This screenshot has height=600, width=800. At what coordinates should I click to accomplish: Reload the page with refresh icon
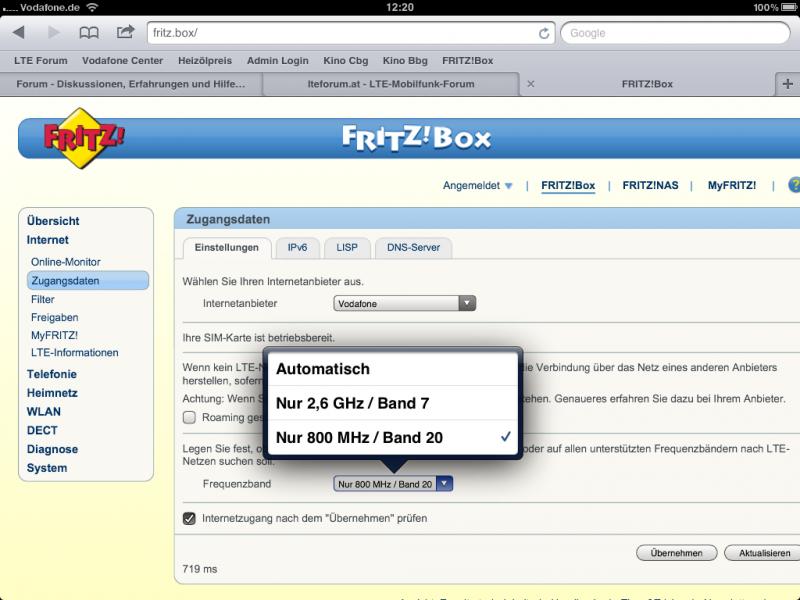pyautogui.click(x=544, y=33)
